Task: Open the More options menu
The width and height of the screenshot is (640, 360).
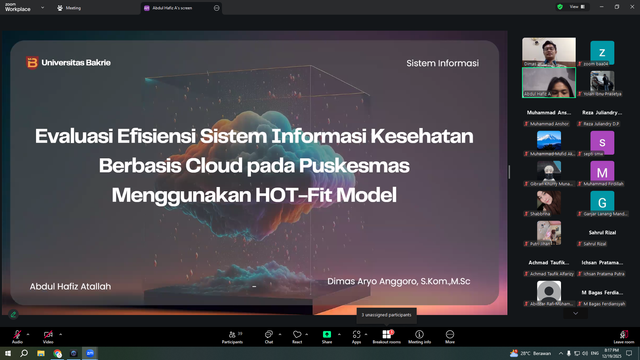Action: (x=450, y=337)
